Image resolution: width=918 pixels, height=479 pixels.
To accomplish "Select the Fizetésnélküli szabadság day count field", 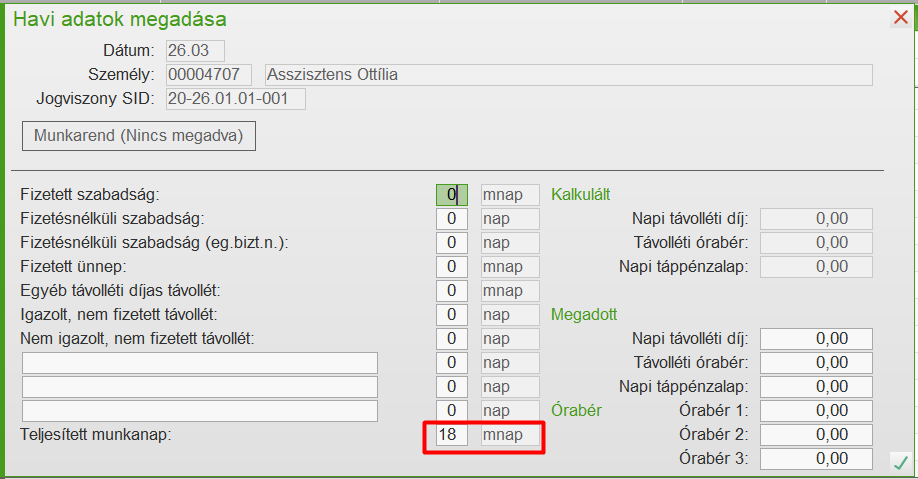I will pos(452,219).
